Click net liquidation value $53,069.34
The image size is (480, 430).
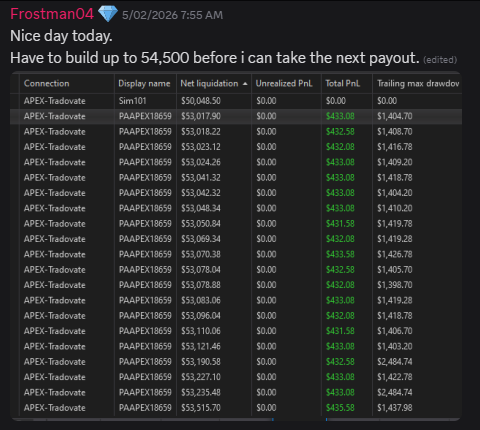pos(201,239)
